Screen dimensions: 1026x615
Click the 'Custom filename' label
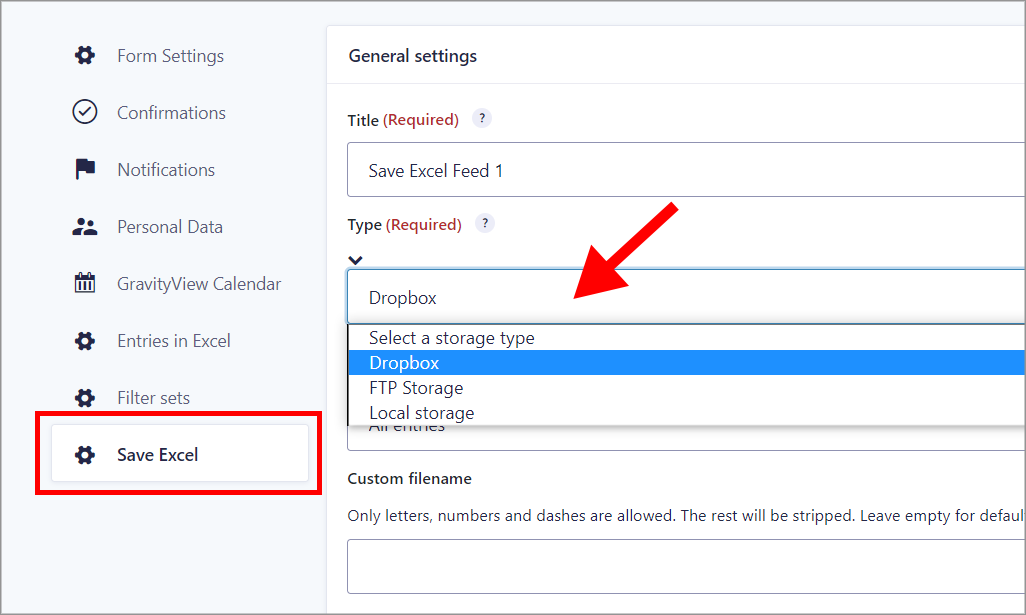409,478
